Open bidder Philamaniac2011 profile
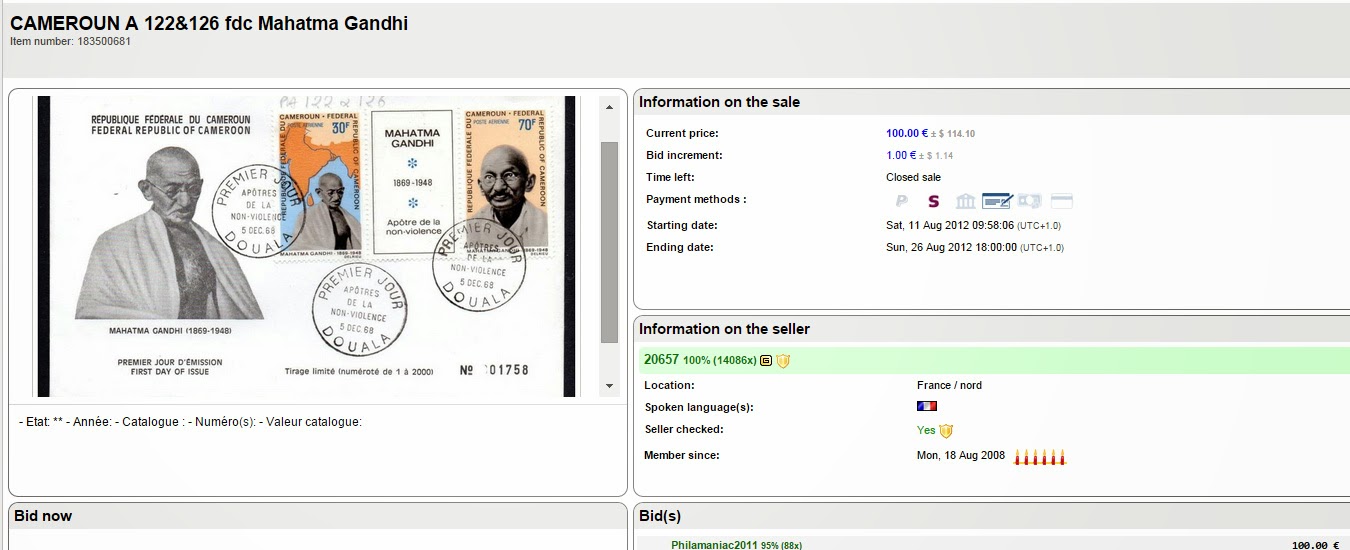Screen dimensions: 1350x550 coord(714,545)
